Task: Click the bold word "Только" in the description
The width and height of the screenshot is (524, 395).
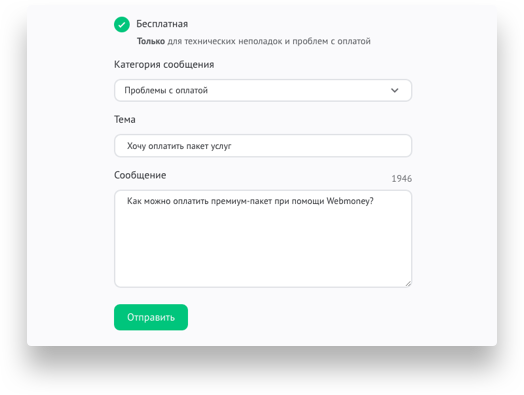Action: click(151, 41)
